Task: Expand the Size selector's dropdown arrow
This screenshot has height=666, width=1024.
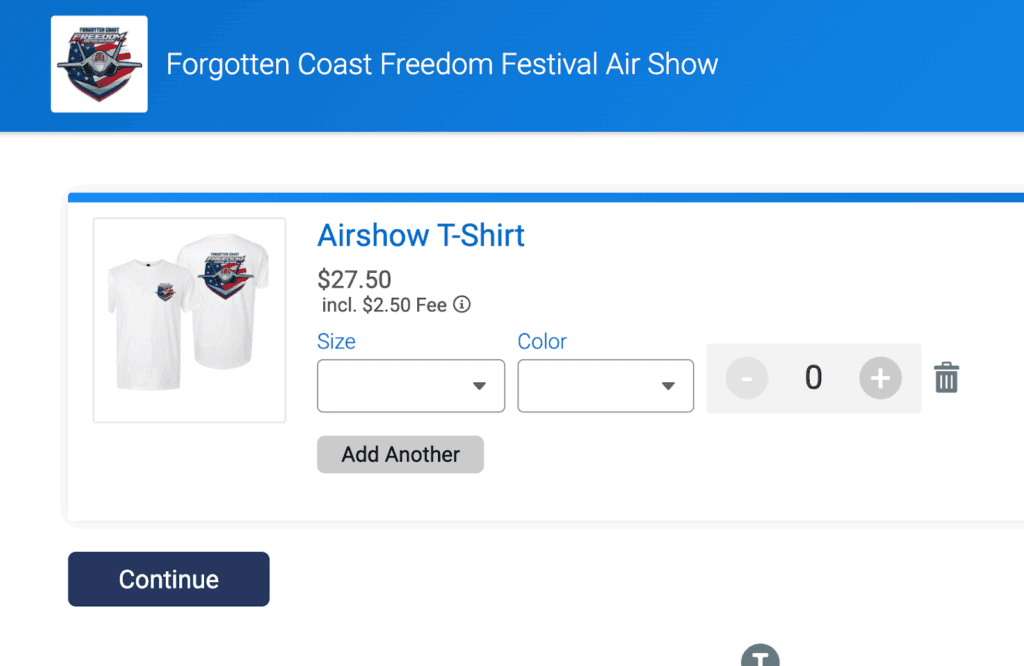Action: click(x=481, y=385)
